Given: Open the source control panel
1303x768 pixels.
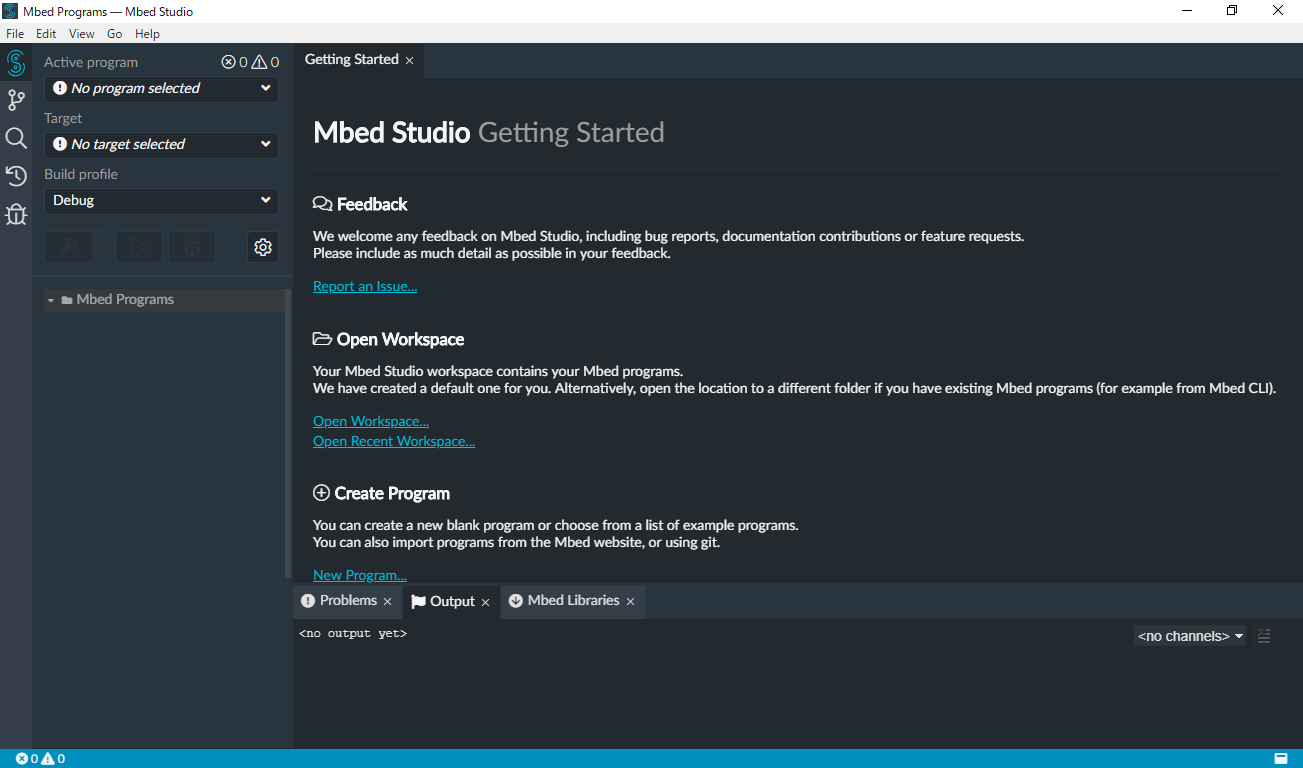Looking at the screenshot, I should pos(16,100).
